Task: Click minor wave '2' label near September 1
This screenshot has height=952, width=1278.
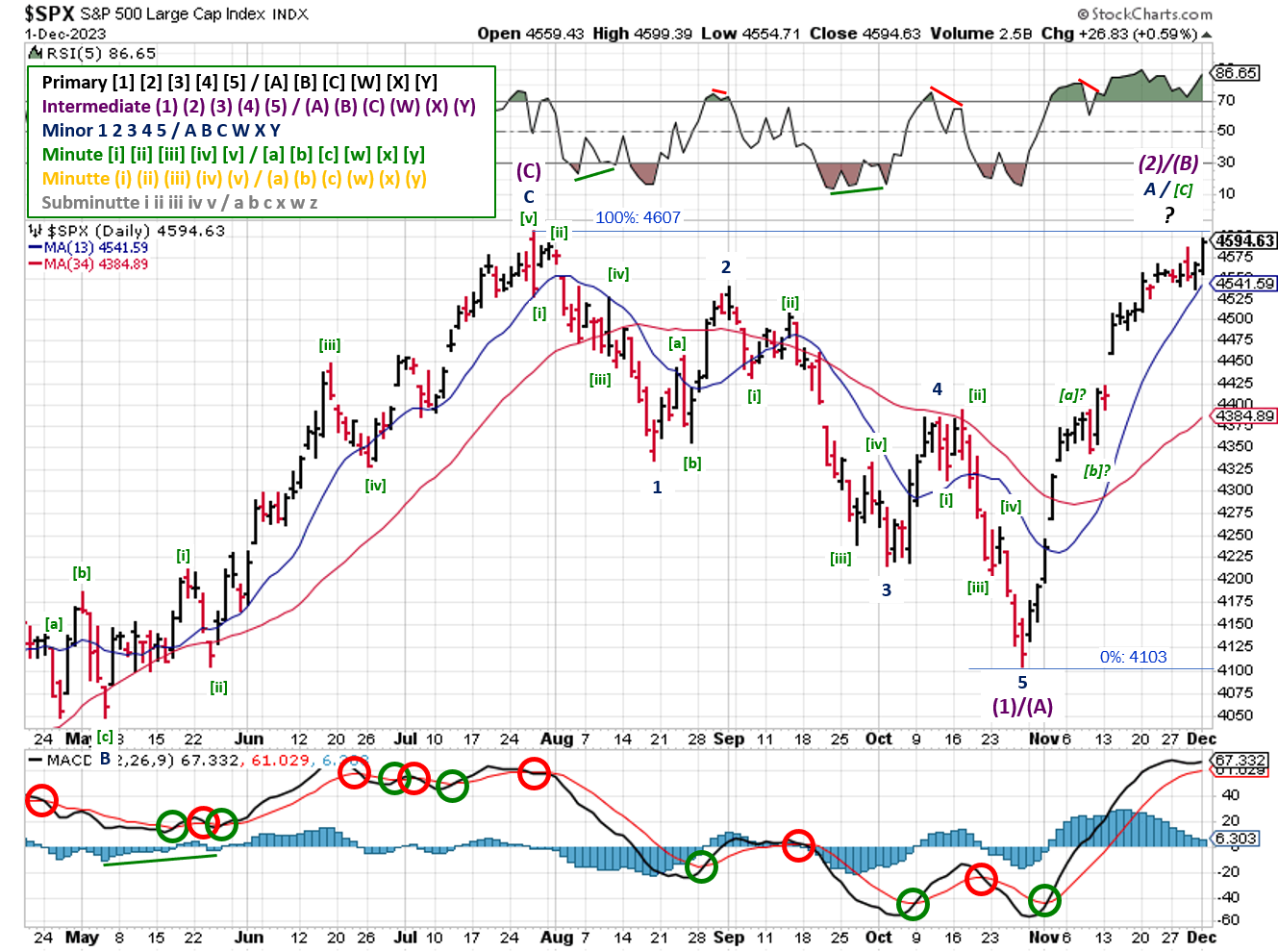Action: click(726, 267)
